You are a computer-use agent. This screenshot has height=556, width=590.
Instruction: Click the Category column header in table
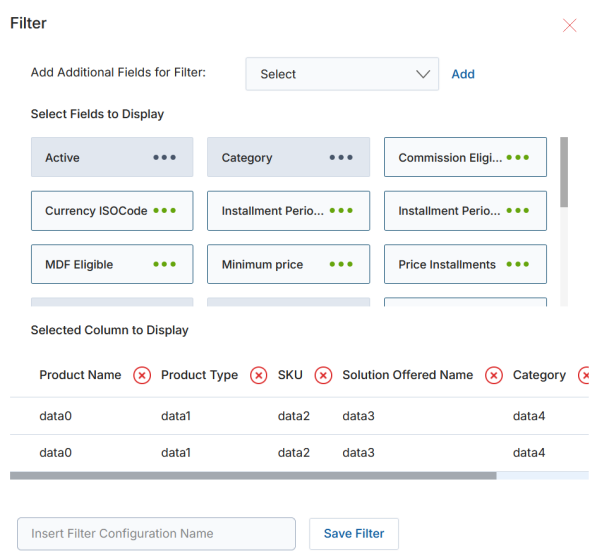click(539, 375)
